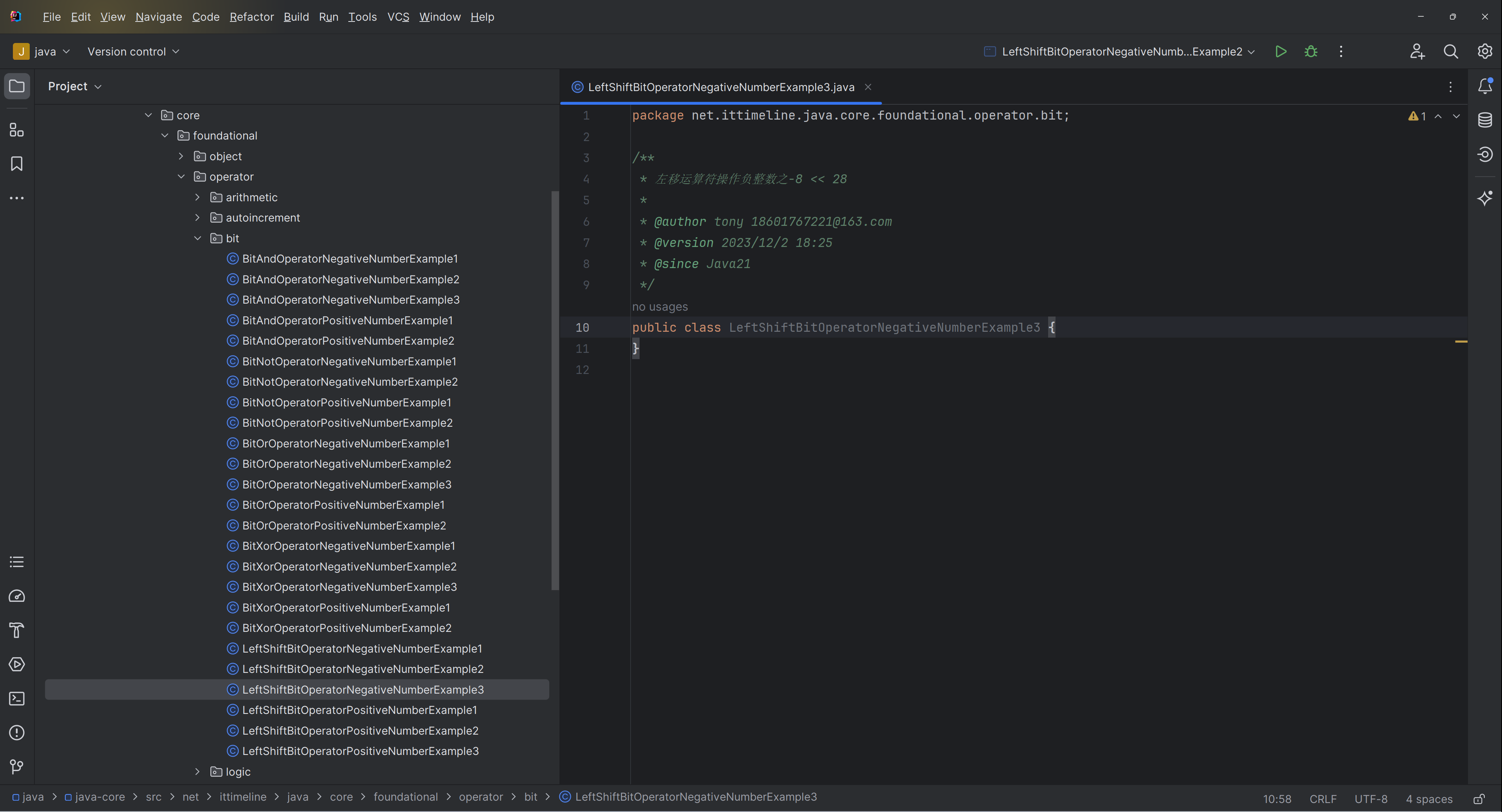Expand the arithmetic folder
The height and width of the screenshot is (812, 1502).
pos(197,197)
